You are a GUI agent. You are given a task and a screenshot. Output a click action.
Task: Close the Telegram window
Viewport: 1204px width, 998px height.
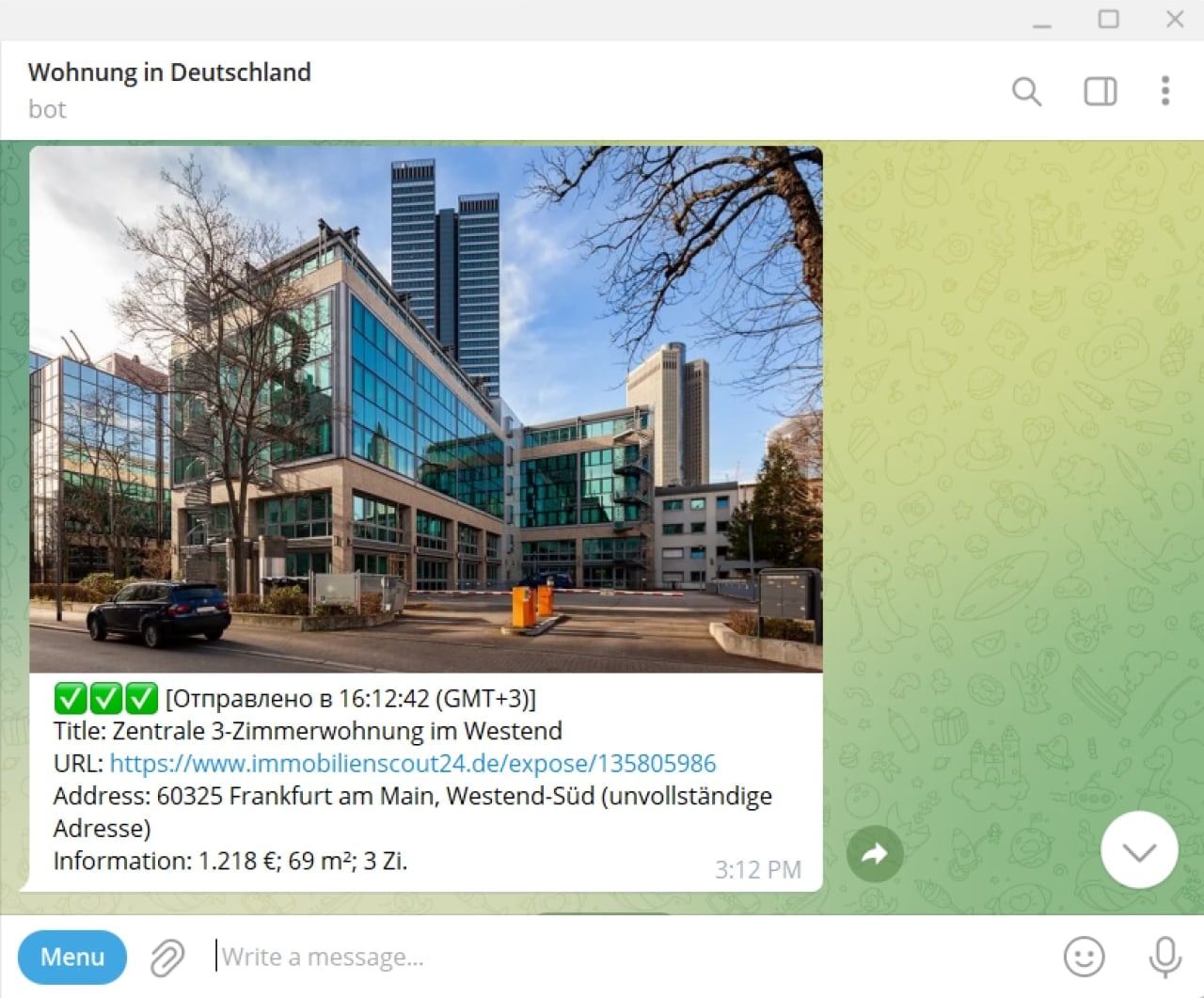[x=1174, y=20]
